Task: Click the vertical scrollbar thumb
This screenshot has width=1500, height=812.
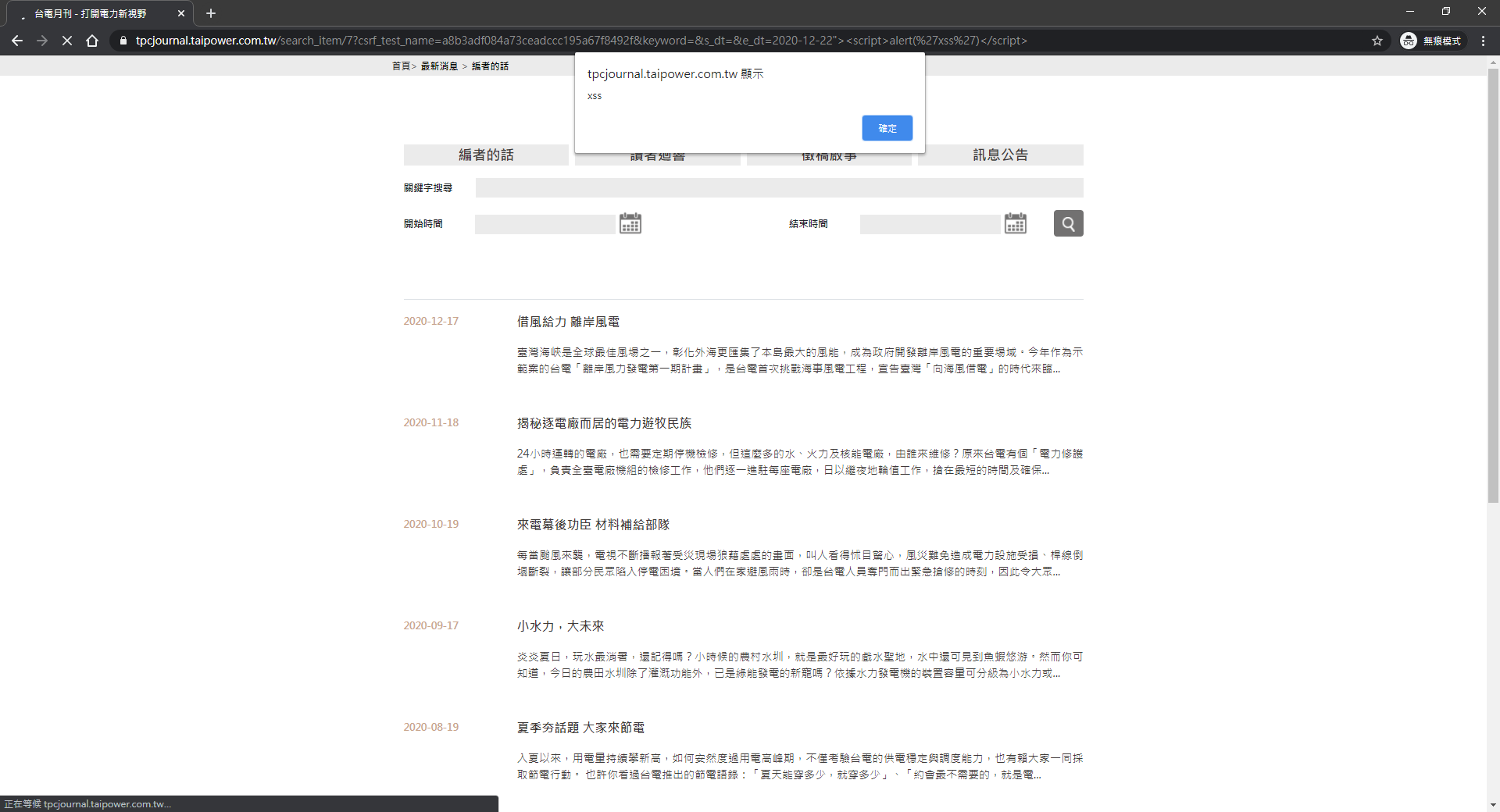Action: pyautogui.click(x=1493, y=285)
